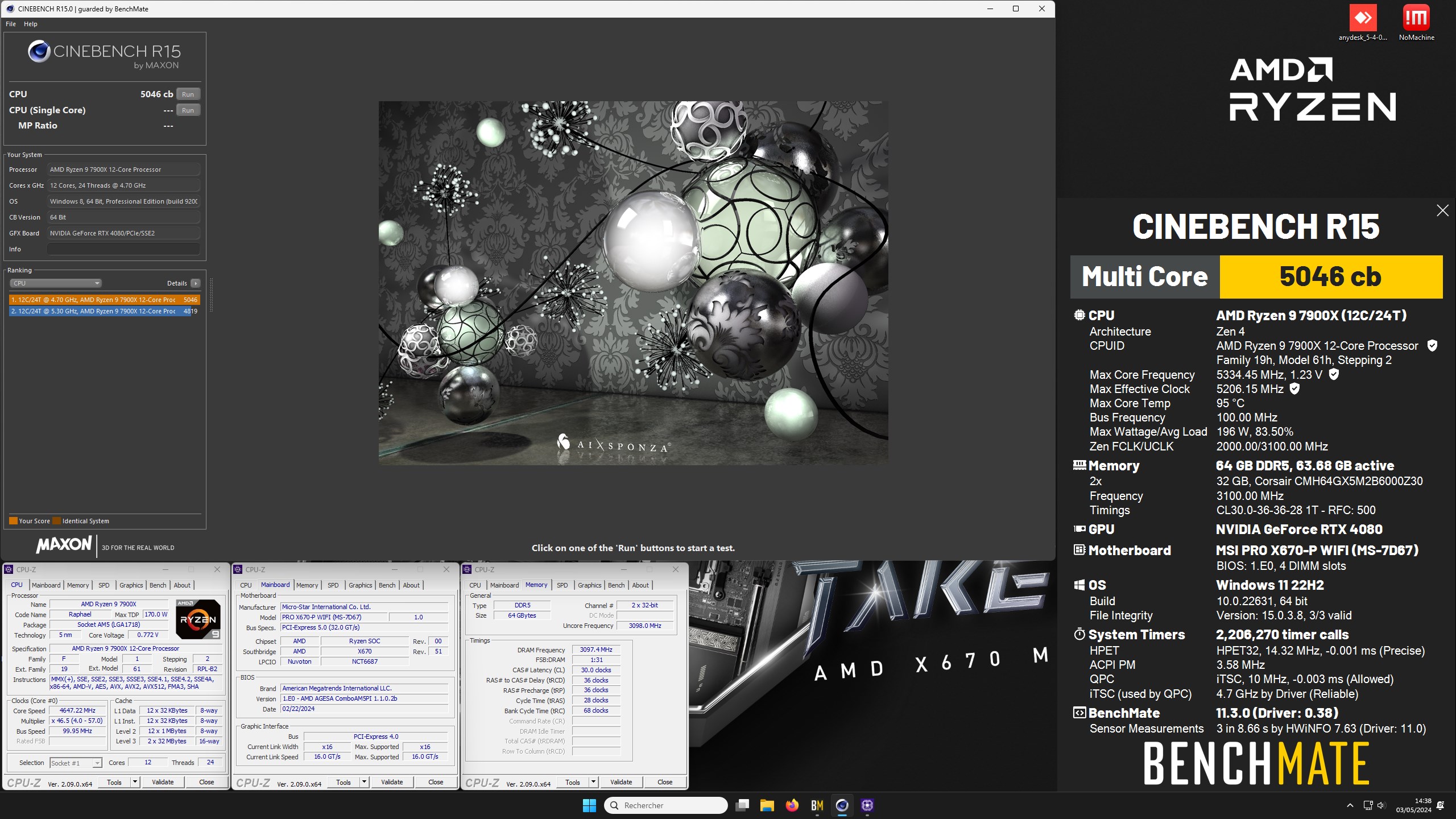Screen dimensions: 1456x819
Task: Click the rendered Cinebench scene image
Action: click(x=633, y=283)
